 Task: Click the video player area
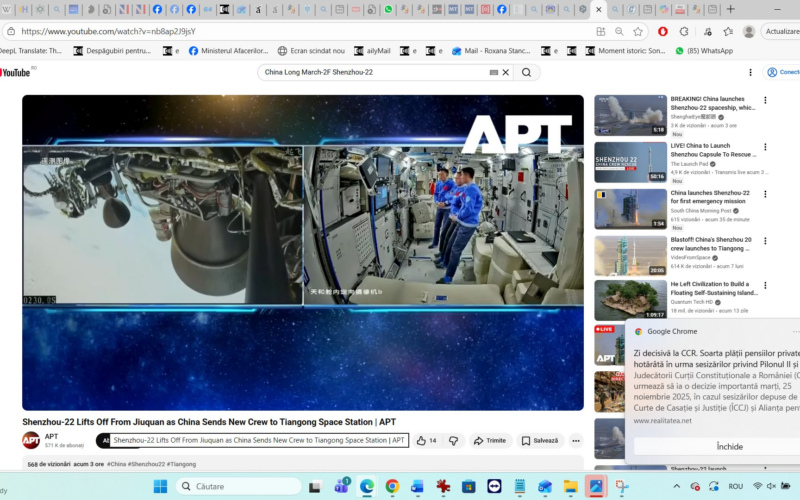(303, 253)
